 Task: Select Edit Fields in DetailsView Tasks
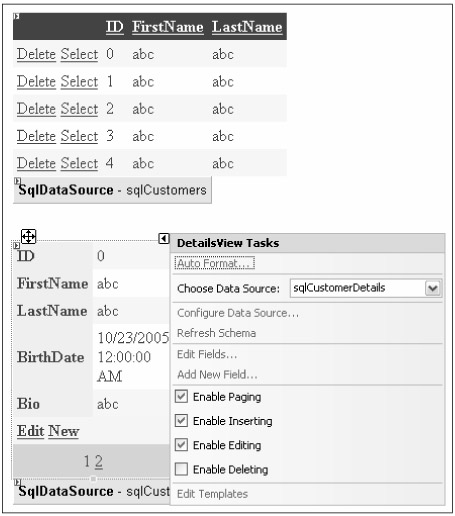tap(207, 354)
